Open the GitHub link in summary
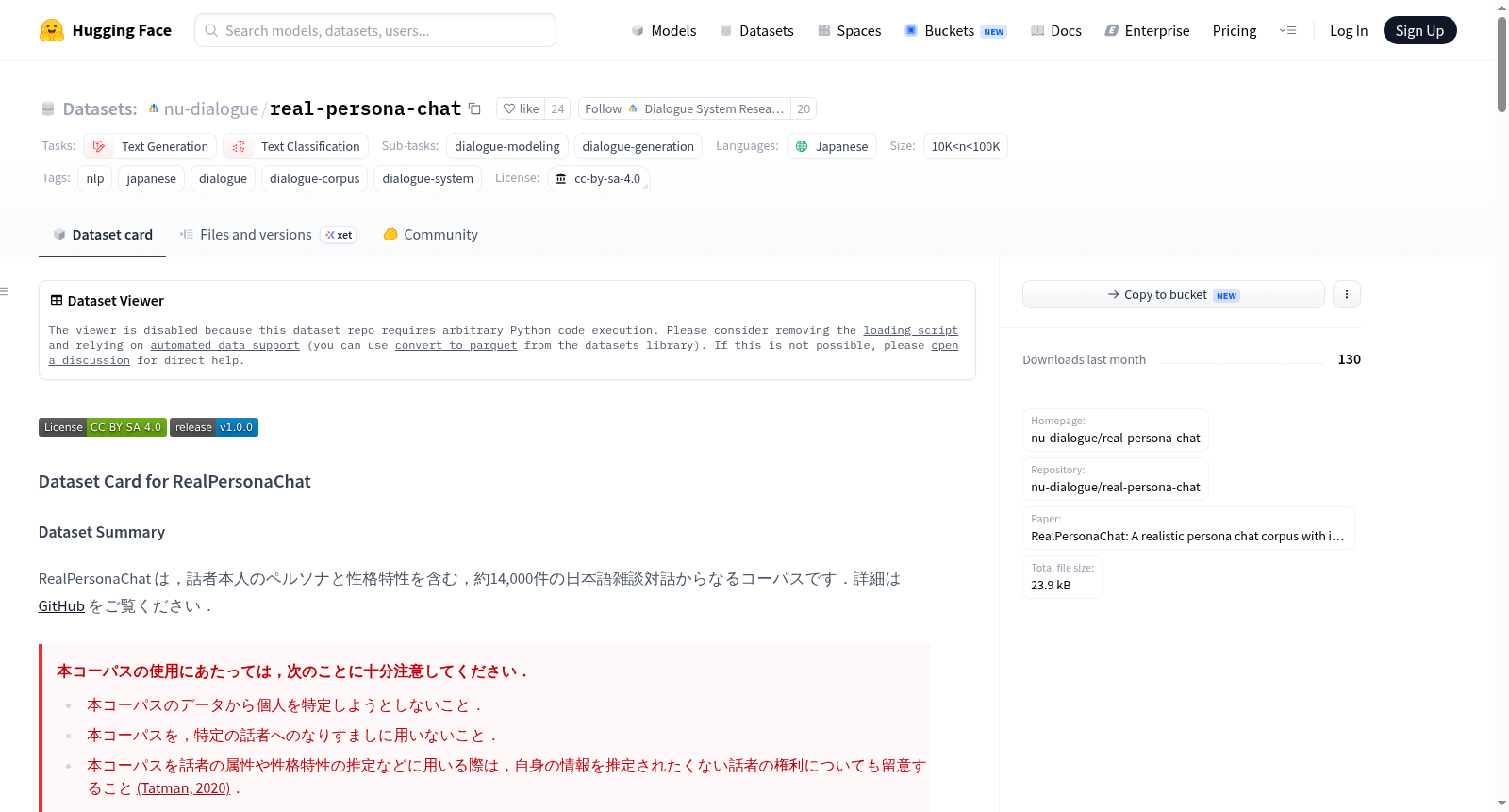1509x812 pixels. click(61, 605)
